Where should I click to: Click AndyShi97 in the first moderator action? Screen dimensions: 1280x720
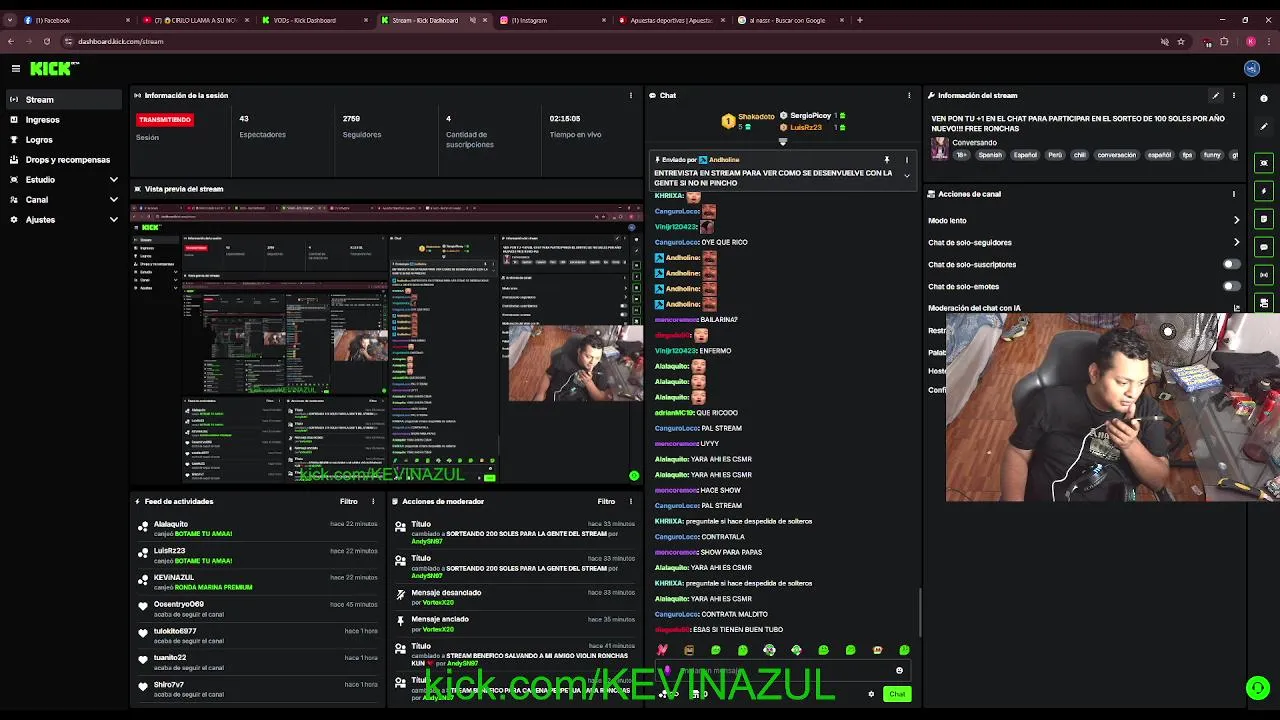pyautogui.click(x=427, y=542)
